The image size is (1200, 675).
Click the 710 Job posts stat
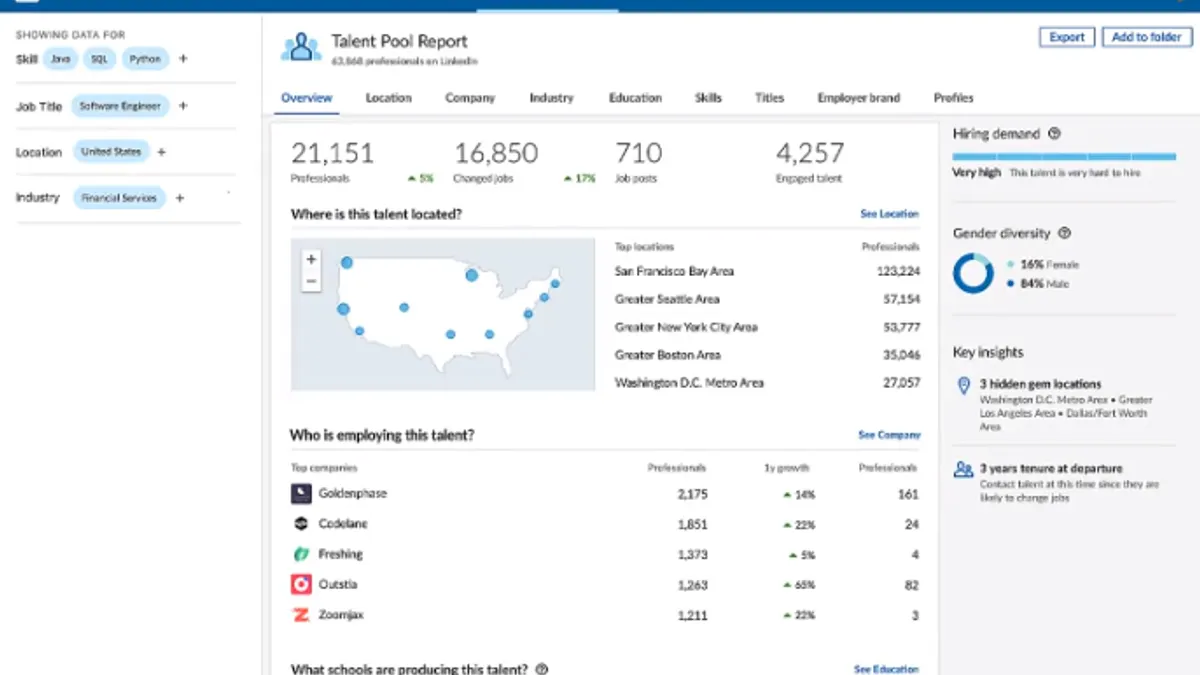click(638, 162)
